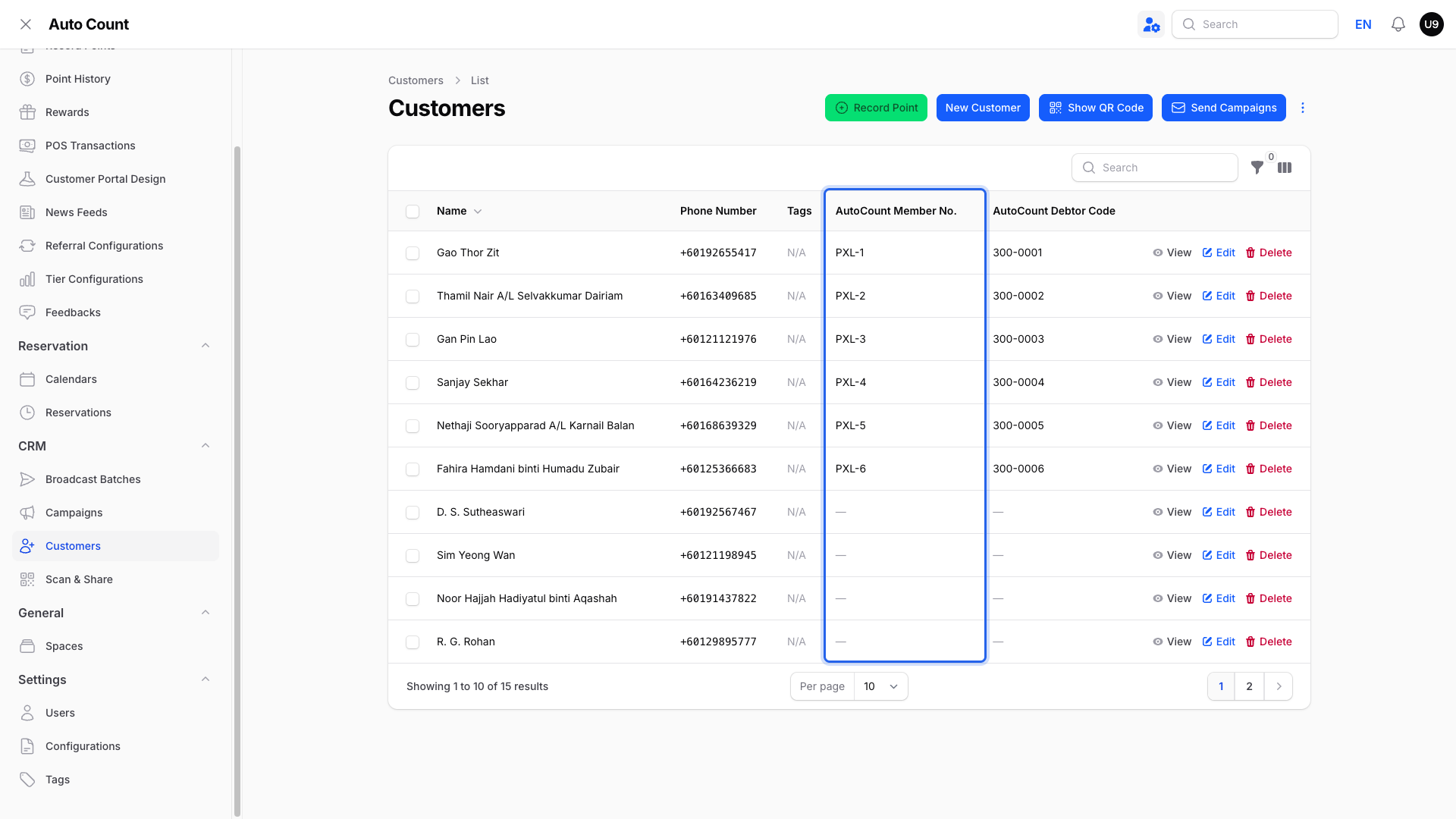Open Broadcast Batches menu item
Viewport: 1456px width, 819px height.
pos(115,479)
